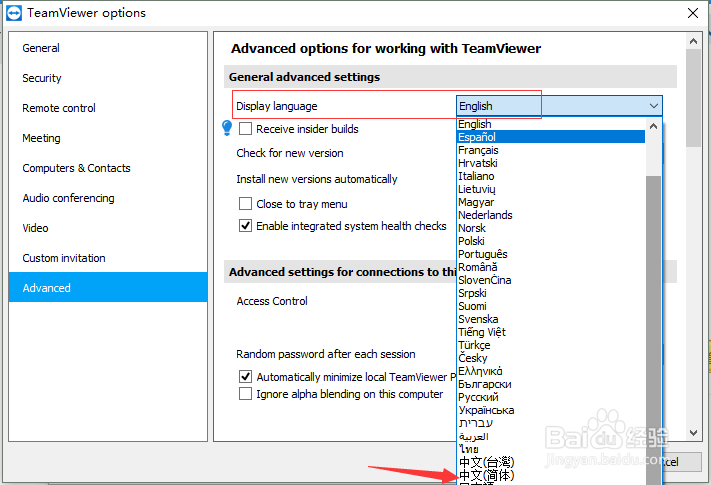Close the TeamViewer options window

(693, 13)
